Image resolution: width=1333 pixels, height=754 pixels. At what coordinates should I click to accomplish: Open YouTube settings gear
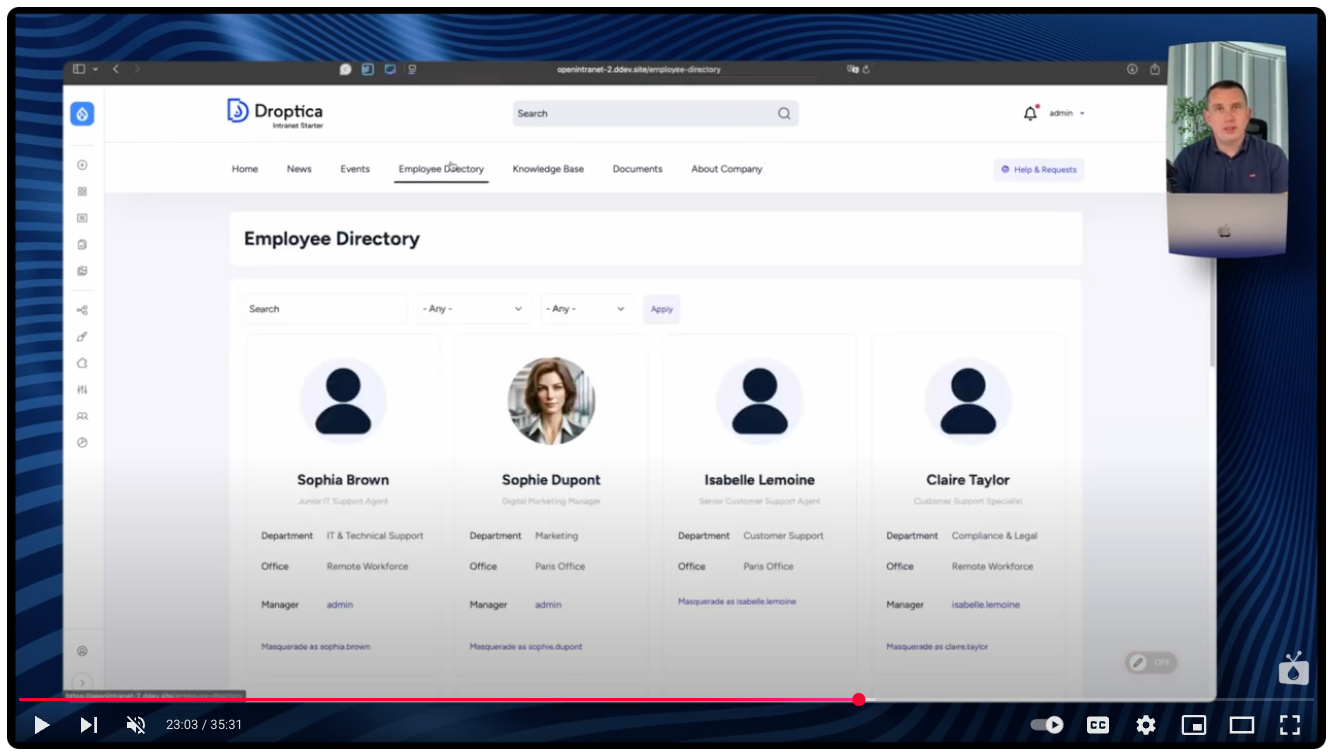(1146, 725)
